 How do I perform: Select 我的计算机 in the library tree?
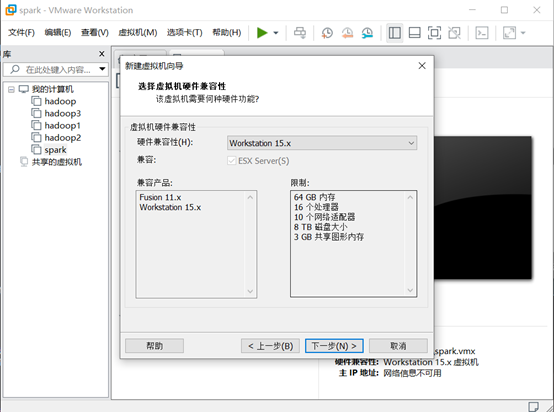tap(52, 89)
